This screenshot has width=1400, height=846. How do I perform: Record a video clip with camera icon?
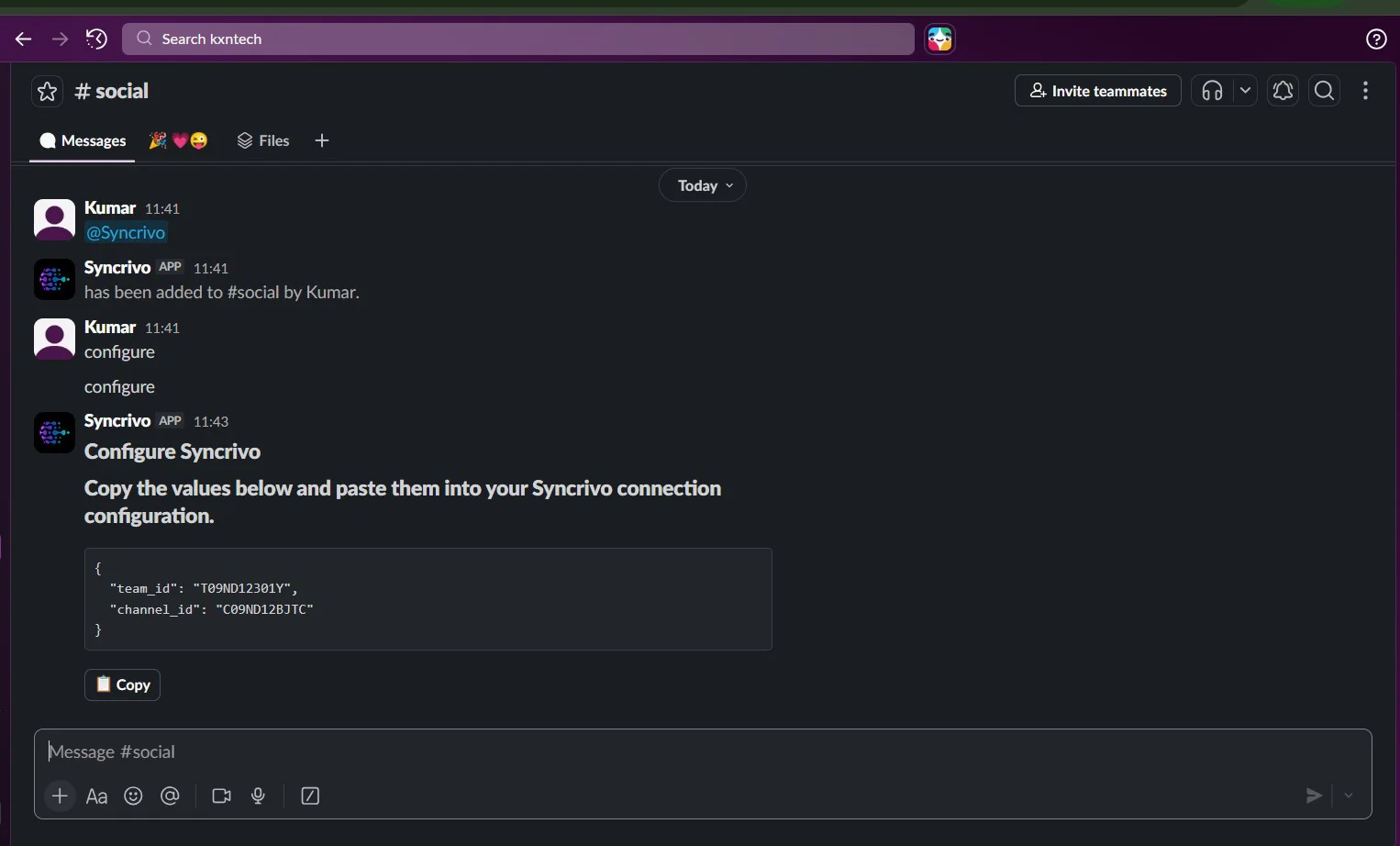(221, 796)
